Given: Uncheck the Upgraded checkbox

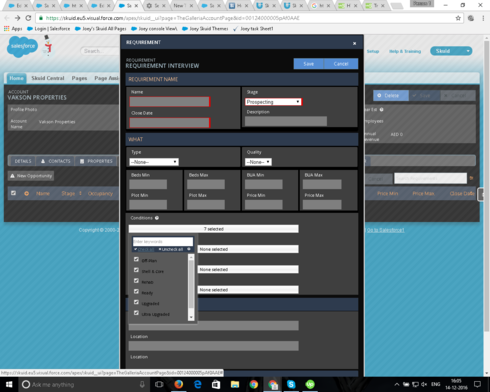Looking at the screenshot, I should [136, 302].
